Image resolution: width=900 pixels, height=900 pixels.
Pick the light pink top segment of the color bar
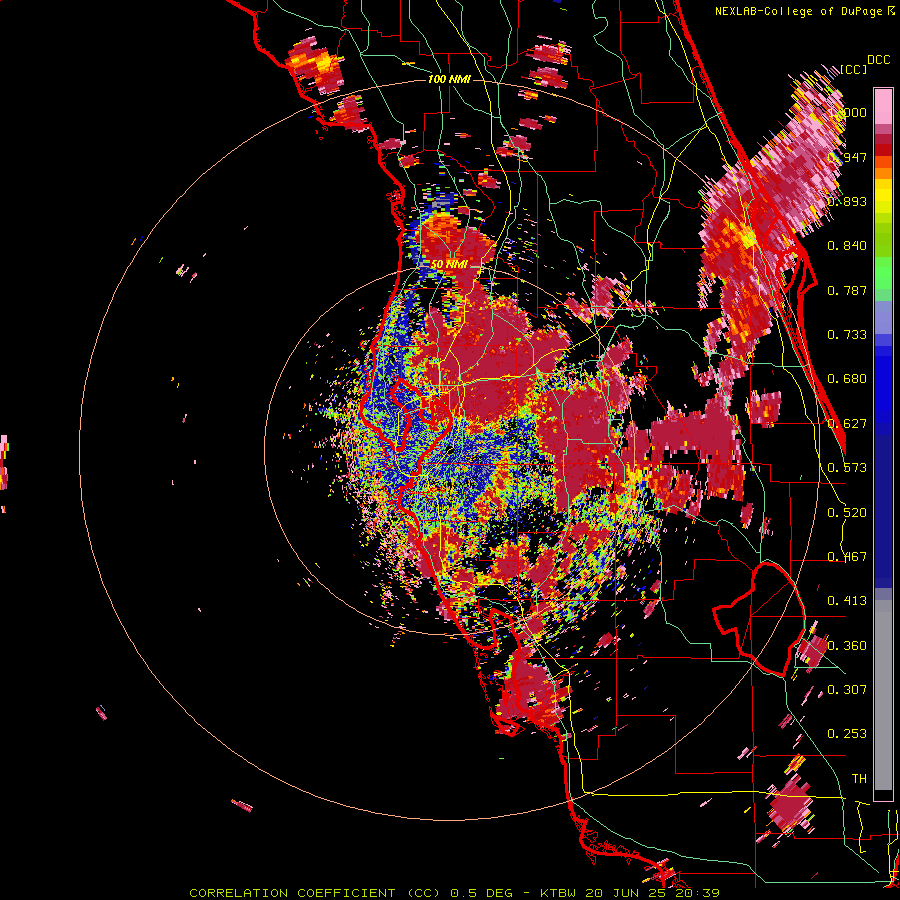(x=883, y=106)
